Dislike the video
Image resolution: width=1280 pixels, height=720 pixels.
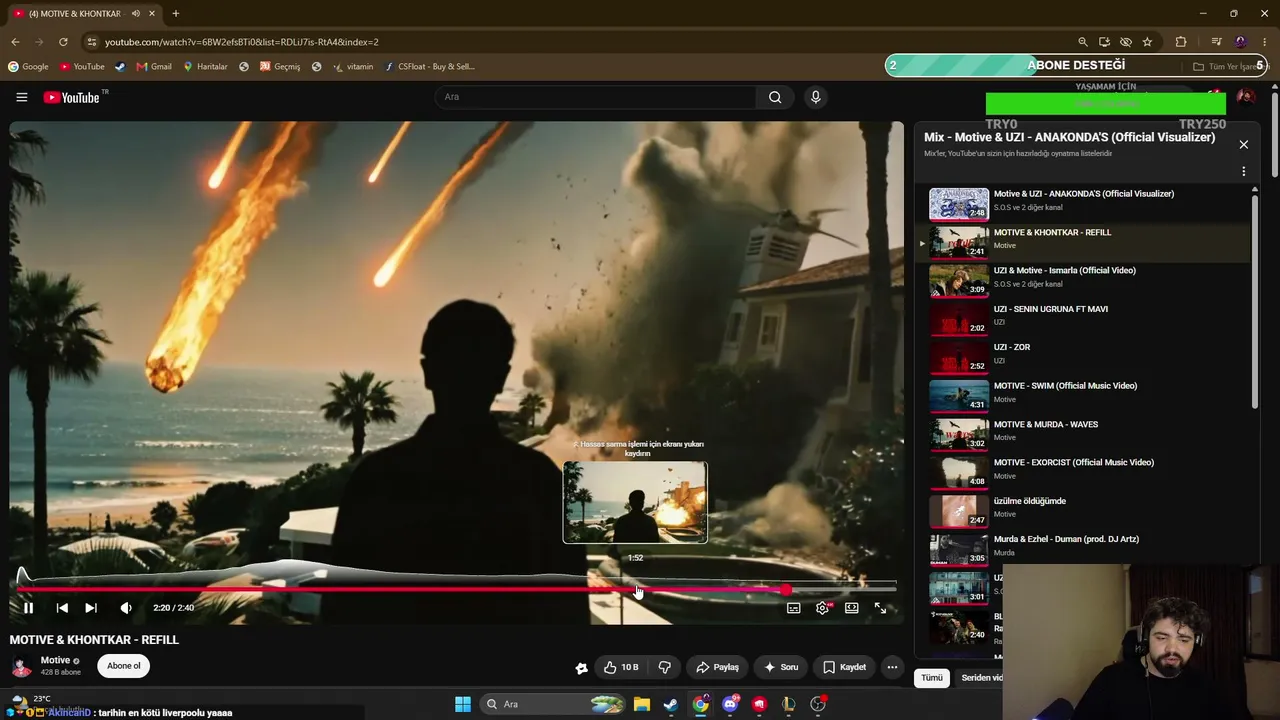point(664,667)
